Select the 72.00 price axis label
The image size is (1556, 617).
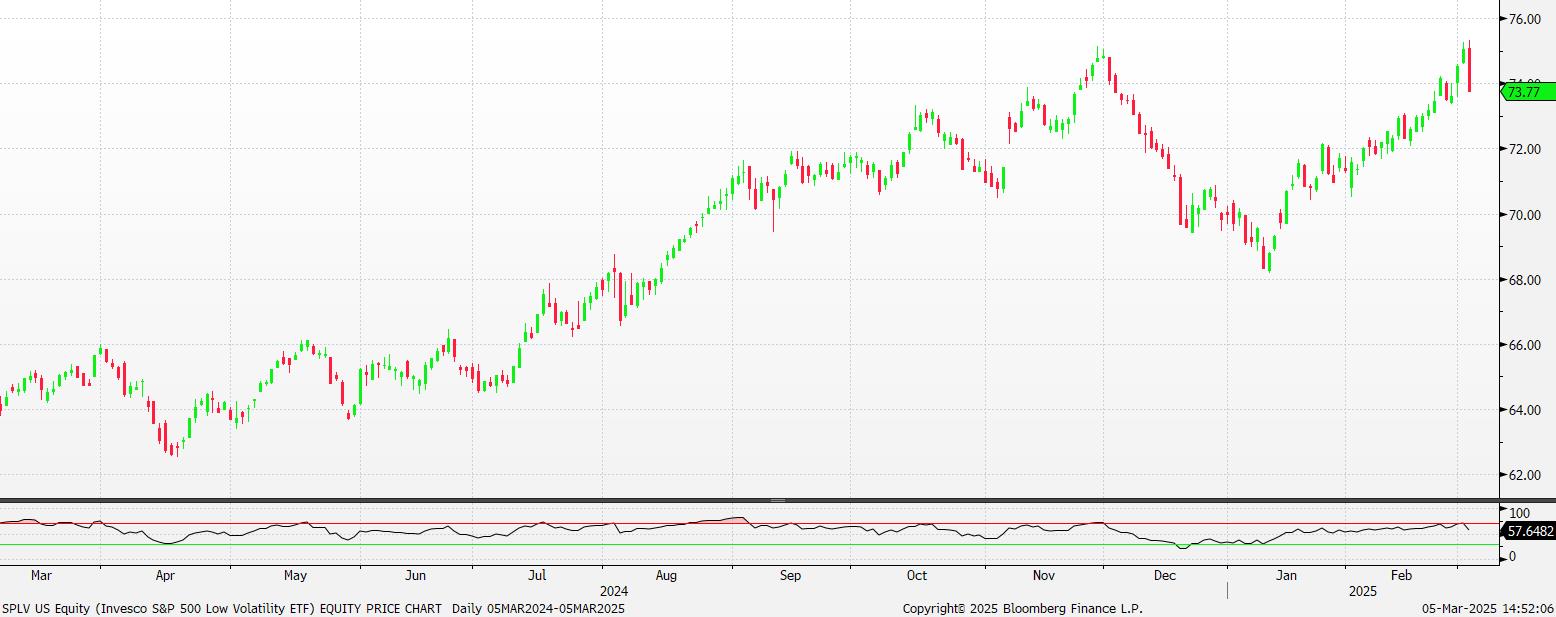pyautogui.click(x=1524, y=149)
